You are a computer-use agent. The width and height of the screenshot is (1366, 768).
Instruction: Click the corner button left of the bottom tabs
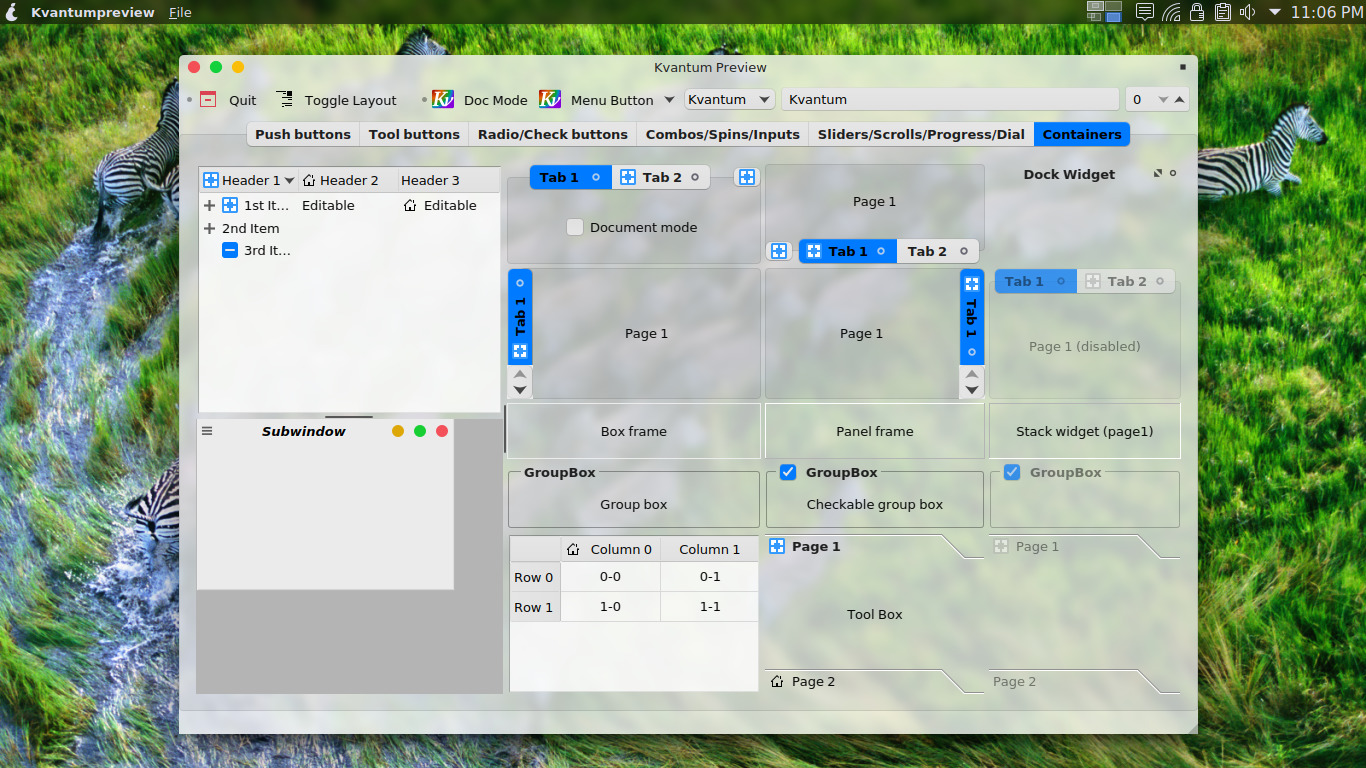[x=779, y=251]
